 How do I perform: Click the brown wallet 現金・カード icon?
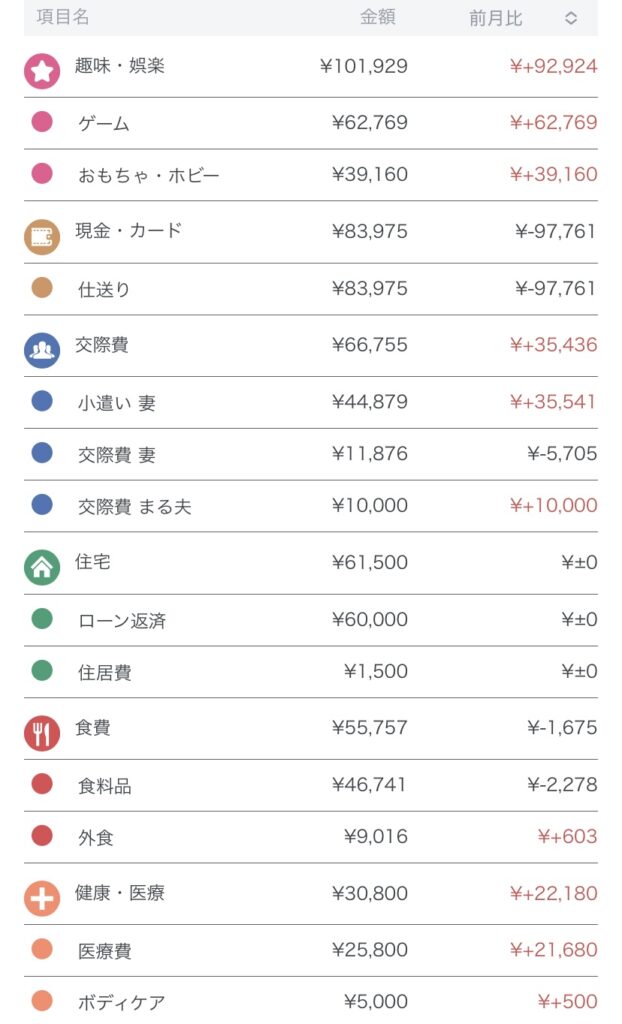pos(42,236)
